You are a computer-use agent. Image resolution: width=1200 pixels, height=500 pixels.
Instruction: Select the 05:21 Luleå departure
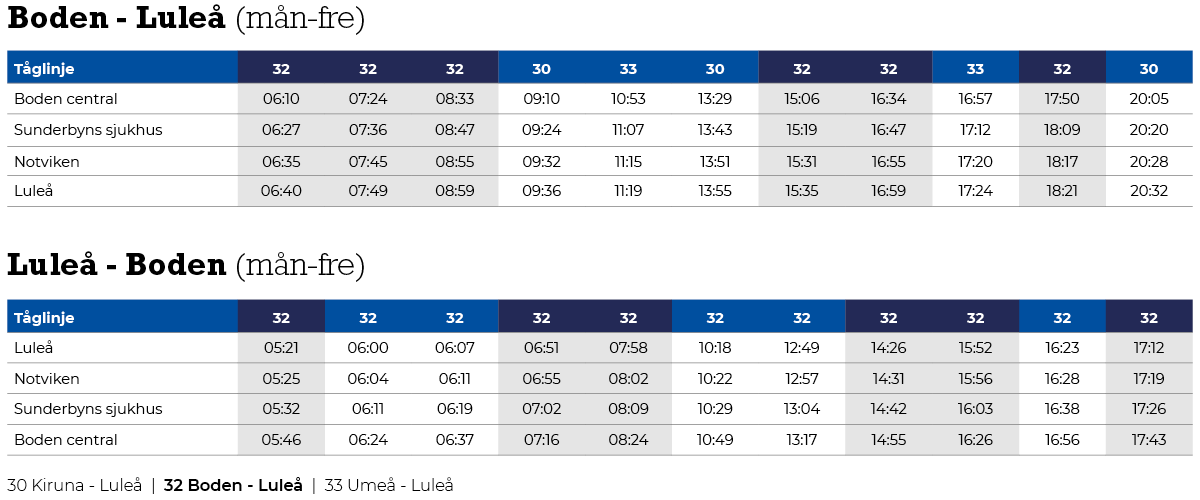point(281,348)
